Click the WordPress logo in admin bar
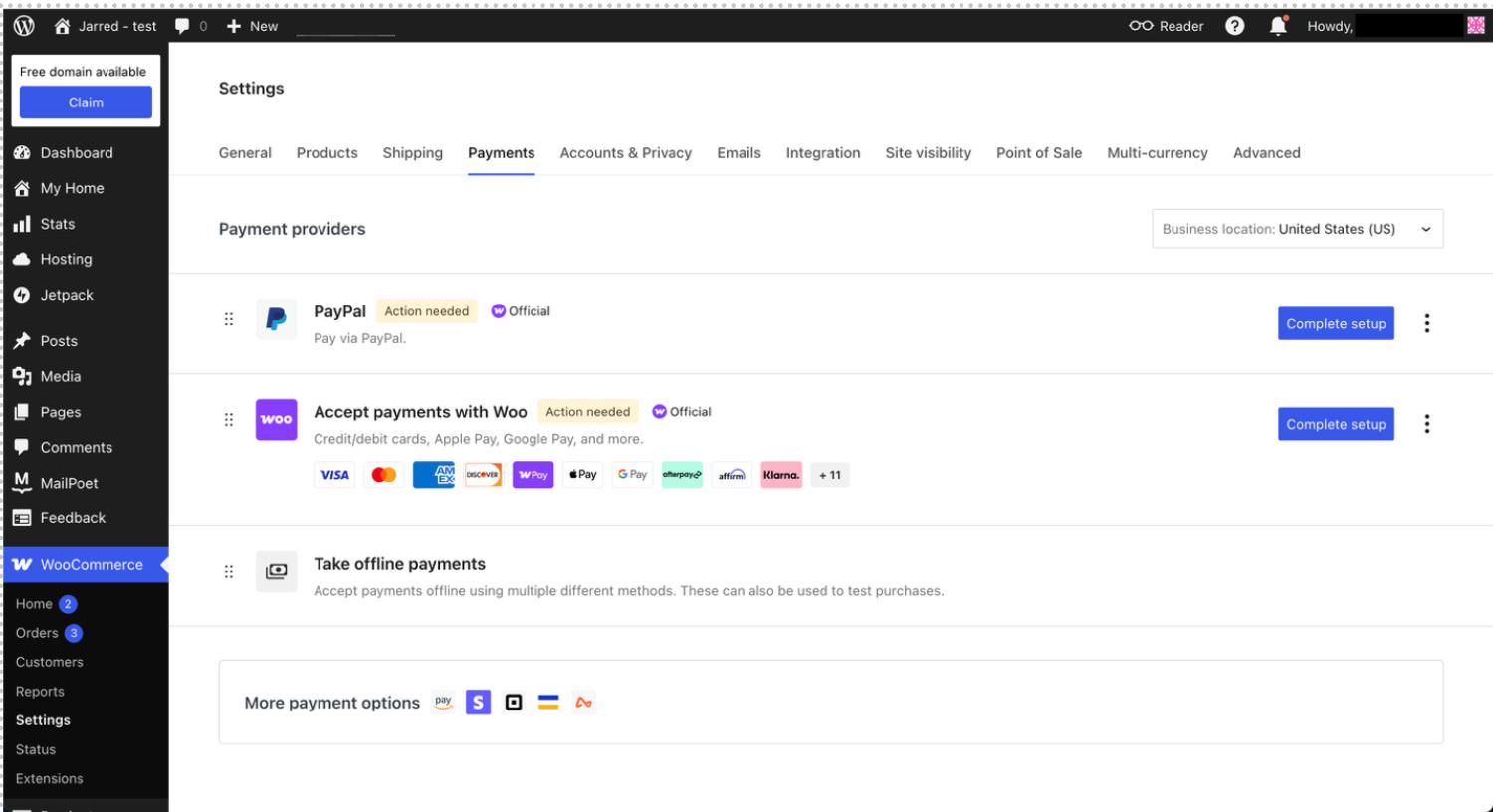 (24, 26)
